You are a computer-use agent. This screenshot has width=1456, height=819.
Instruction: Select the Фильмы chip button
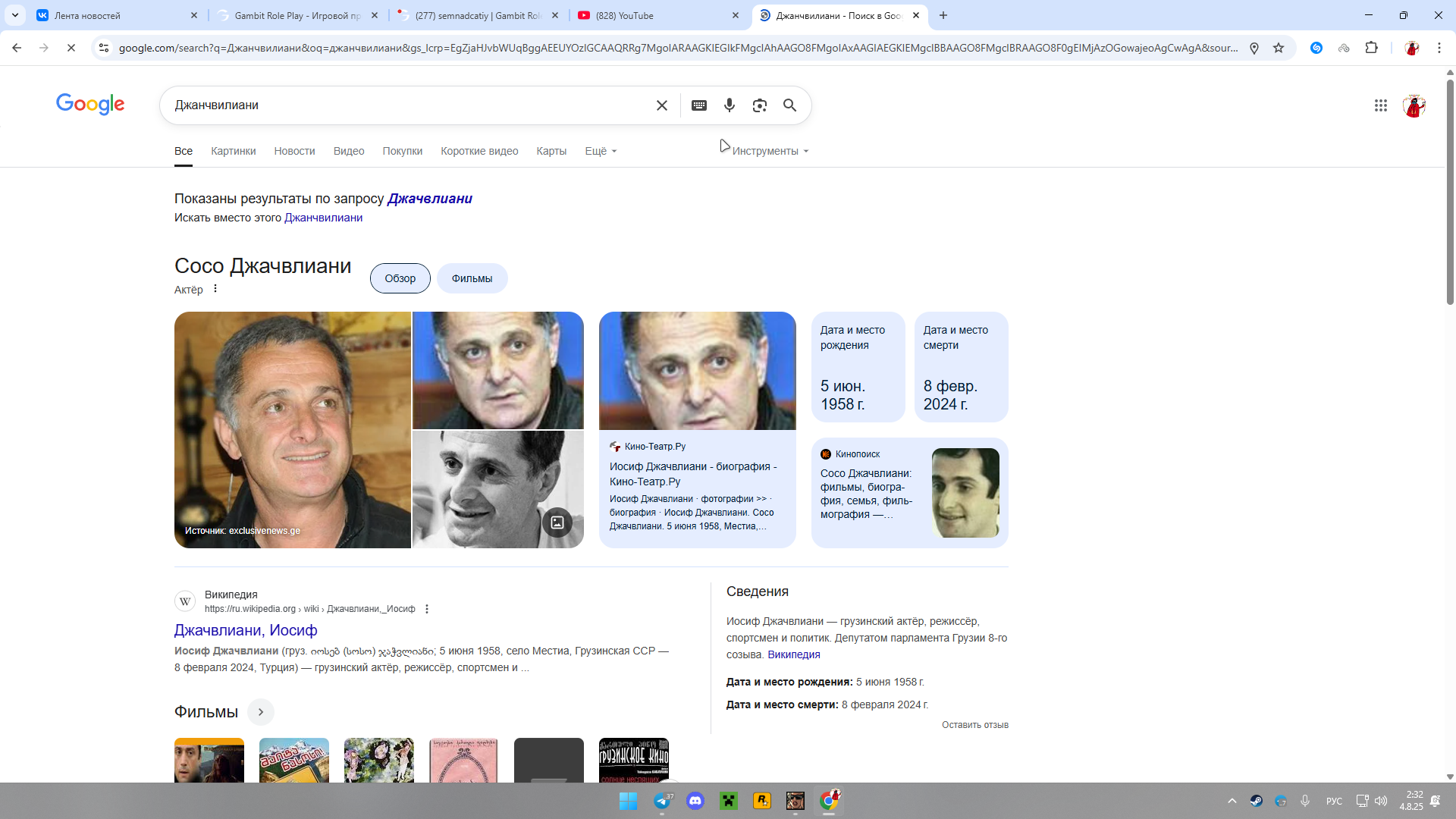click(472, 278)
